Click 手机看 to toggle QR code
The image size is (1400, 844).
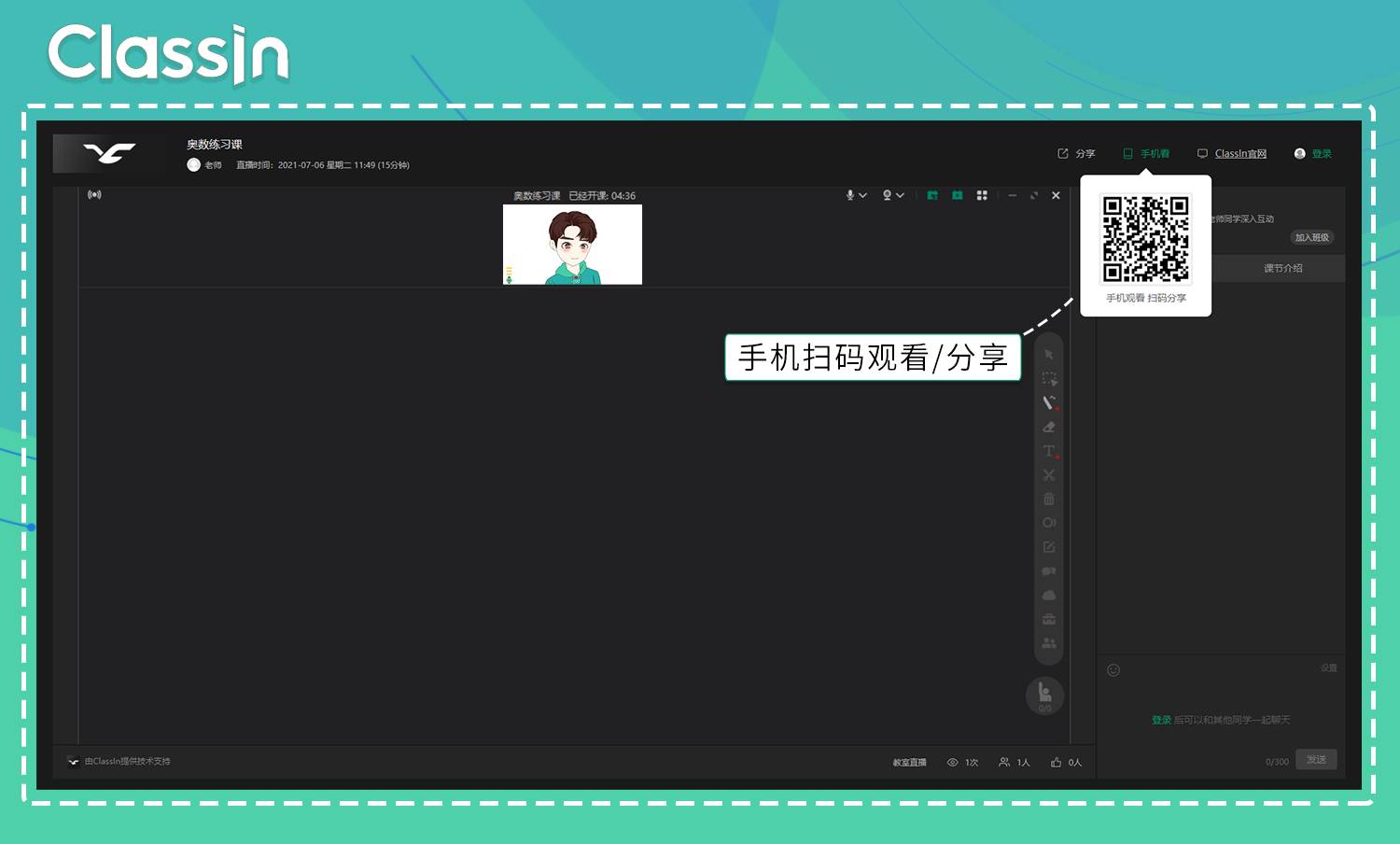click(1146, 153)
